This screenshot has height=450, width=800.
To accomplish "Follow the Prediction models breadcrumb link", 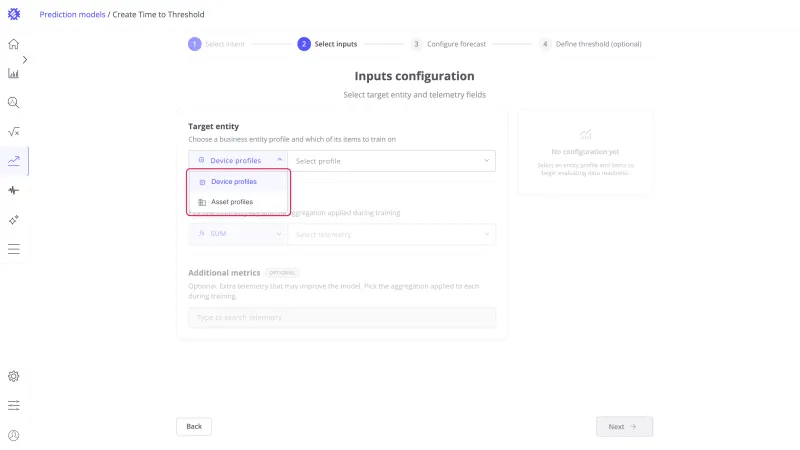I will coord(72,14).
